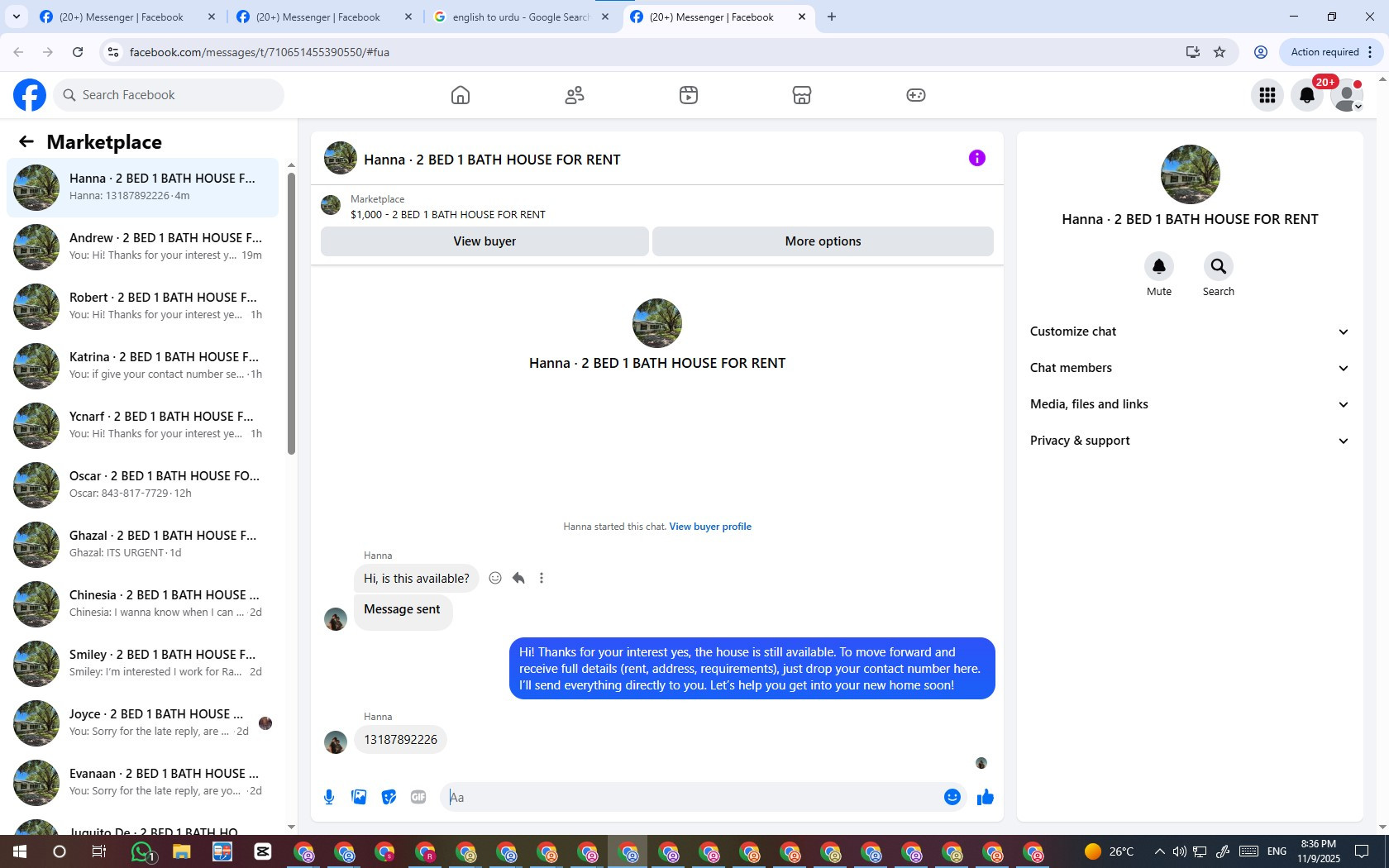Focus the message input box
The height and width of the screenshot is (868, 1389).
(x=690, y=797)
